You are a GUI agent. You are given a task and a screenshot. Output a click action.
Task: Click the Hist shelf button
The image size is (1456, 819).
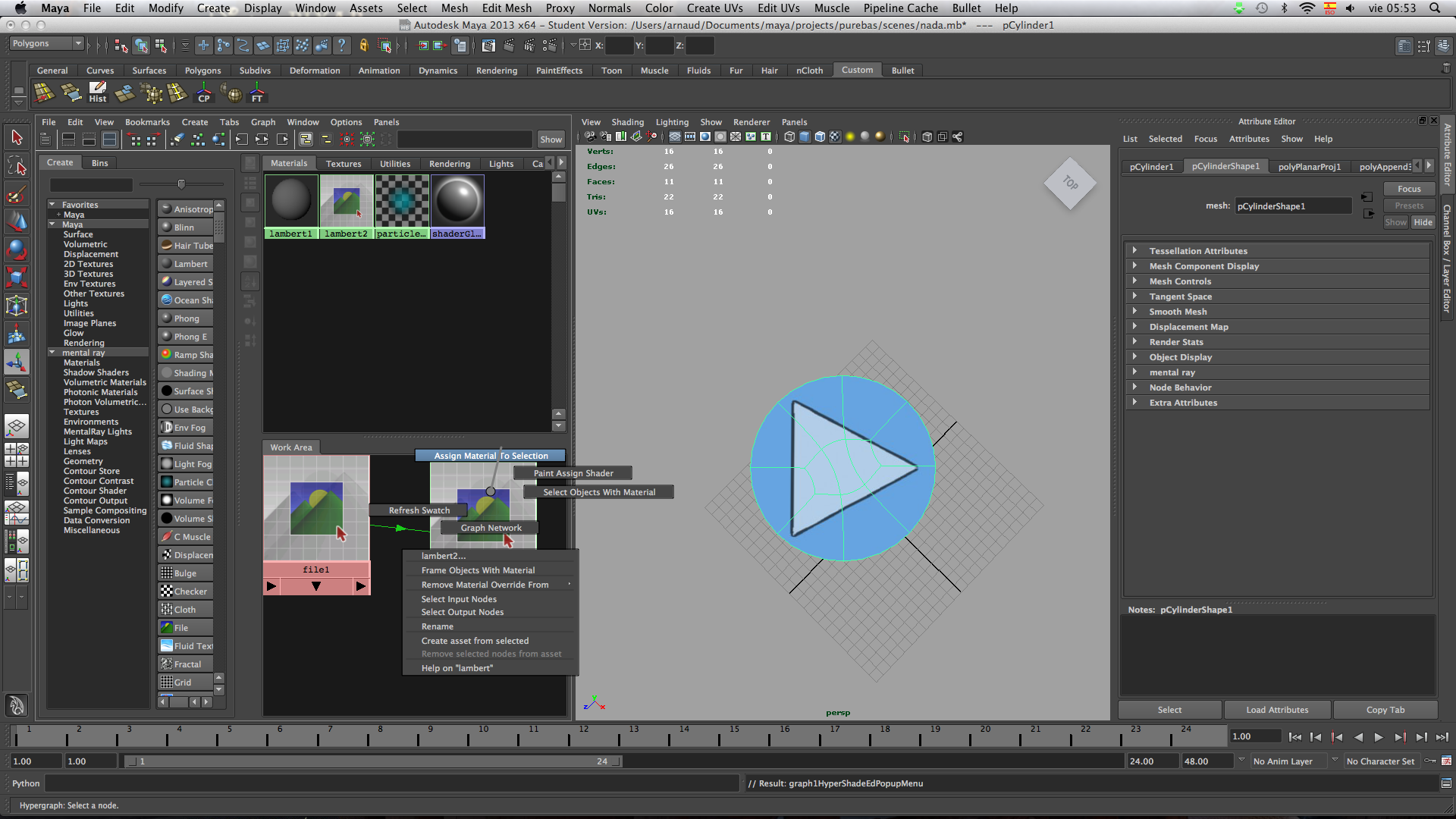click(x=98, y=93)
